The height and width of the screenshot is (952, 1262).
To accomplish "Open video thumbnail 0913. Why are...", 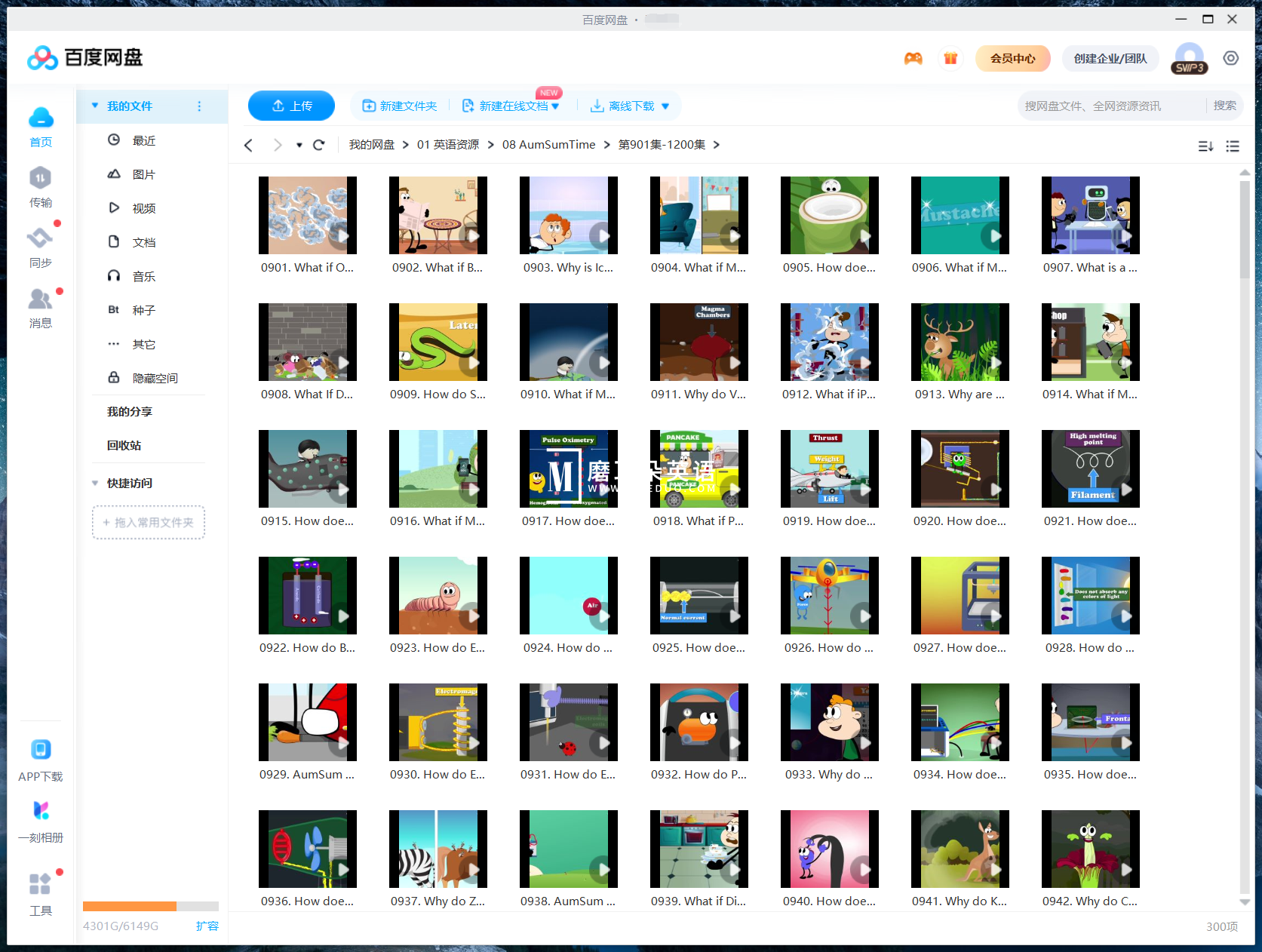I will click(x=960, y=342).
